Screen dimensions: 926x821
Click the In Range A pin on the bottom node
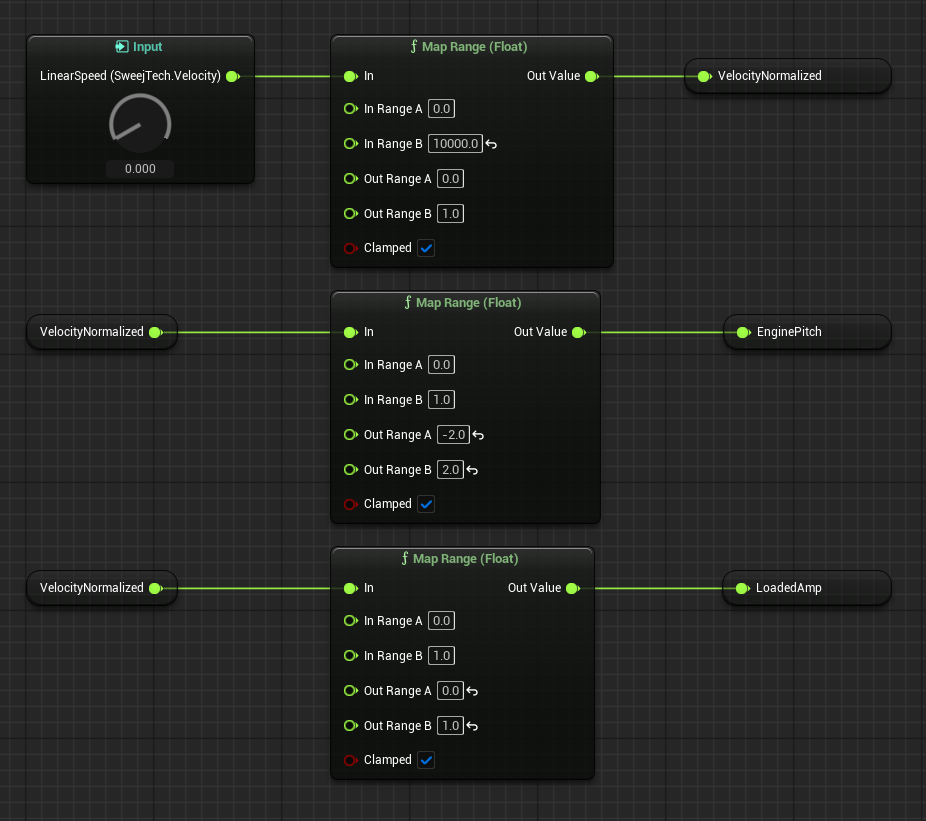pos(351,620)
